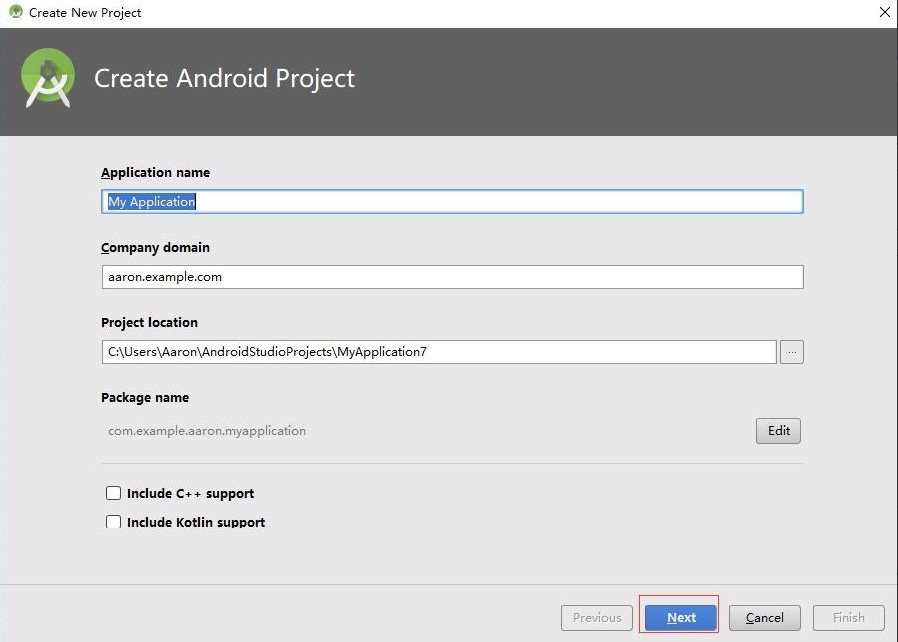
Task: Click the Company domain label
Action: 155,247
